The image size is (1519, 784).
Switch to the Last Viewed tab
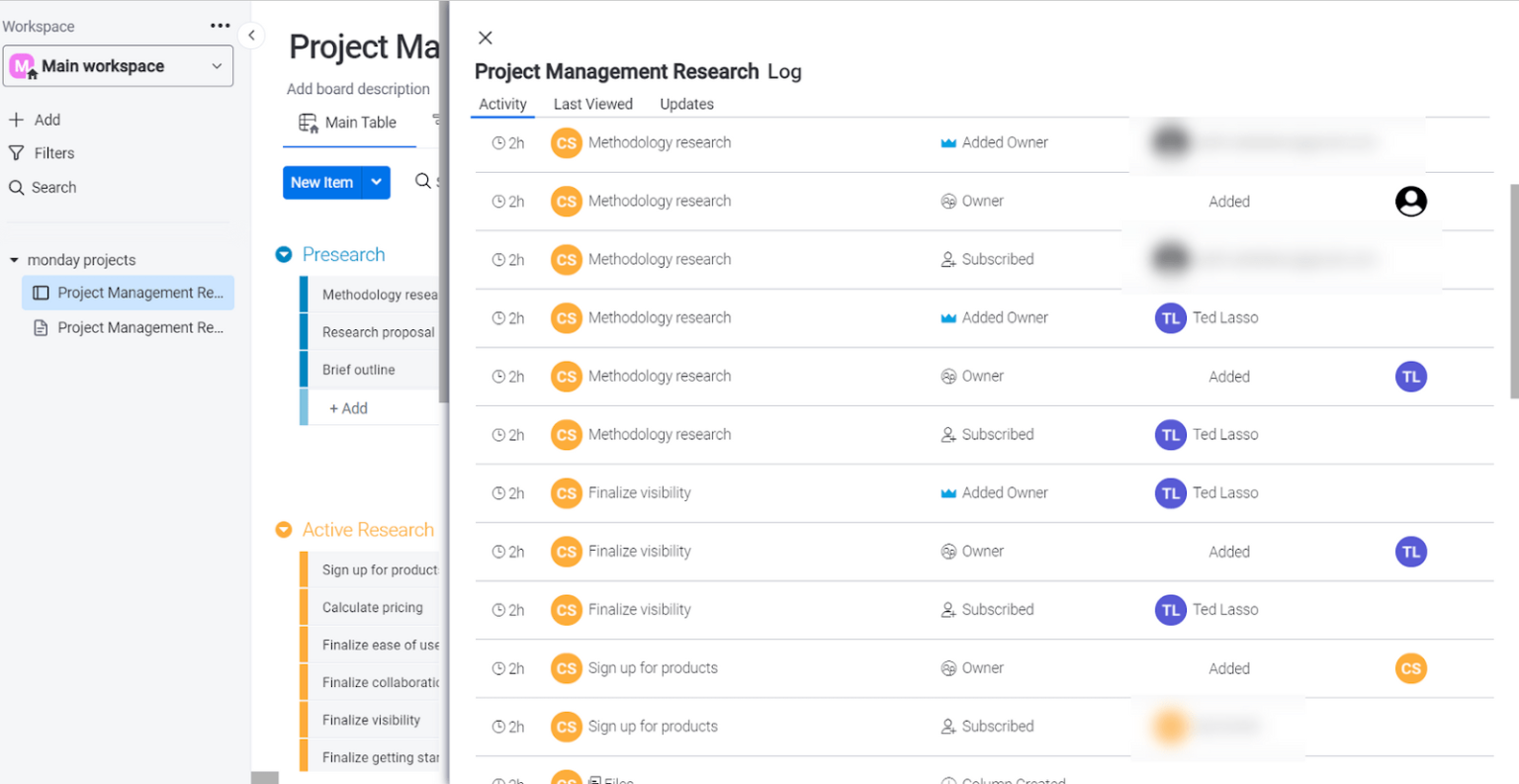[592, 104]
